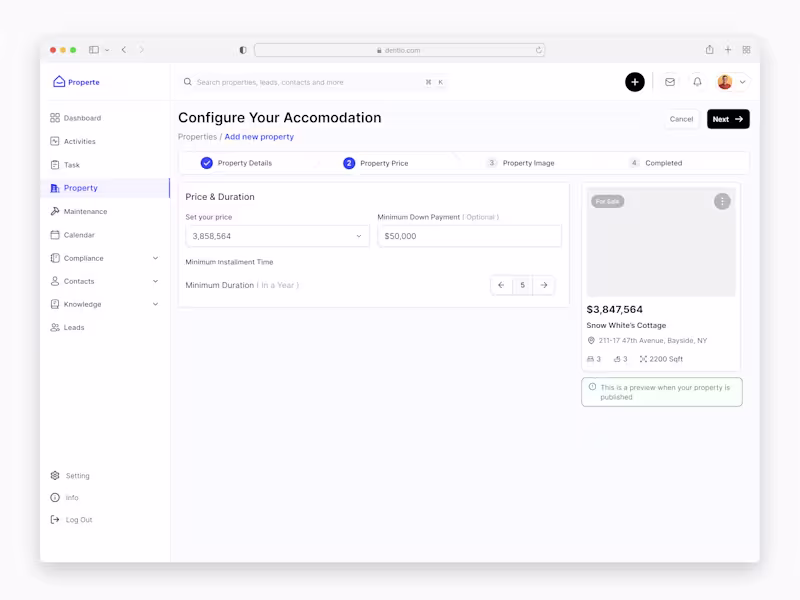Click the property preview image thumbnail
Image resolution: width=800 pixels, height=600 pixels.
661,242
